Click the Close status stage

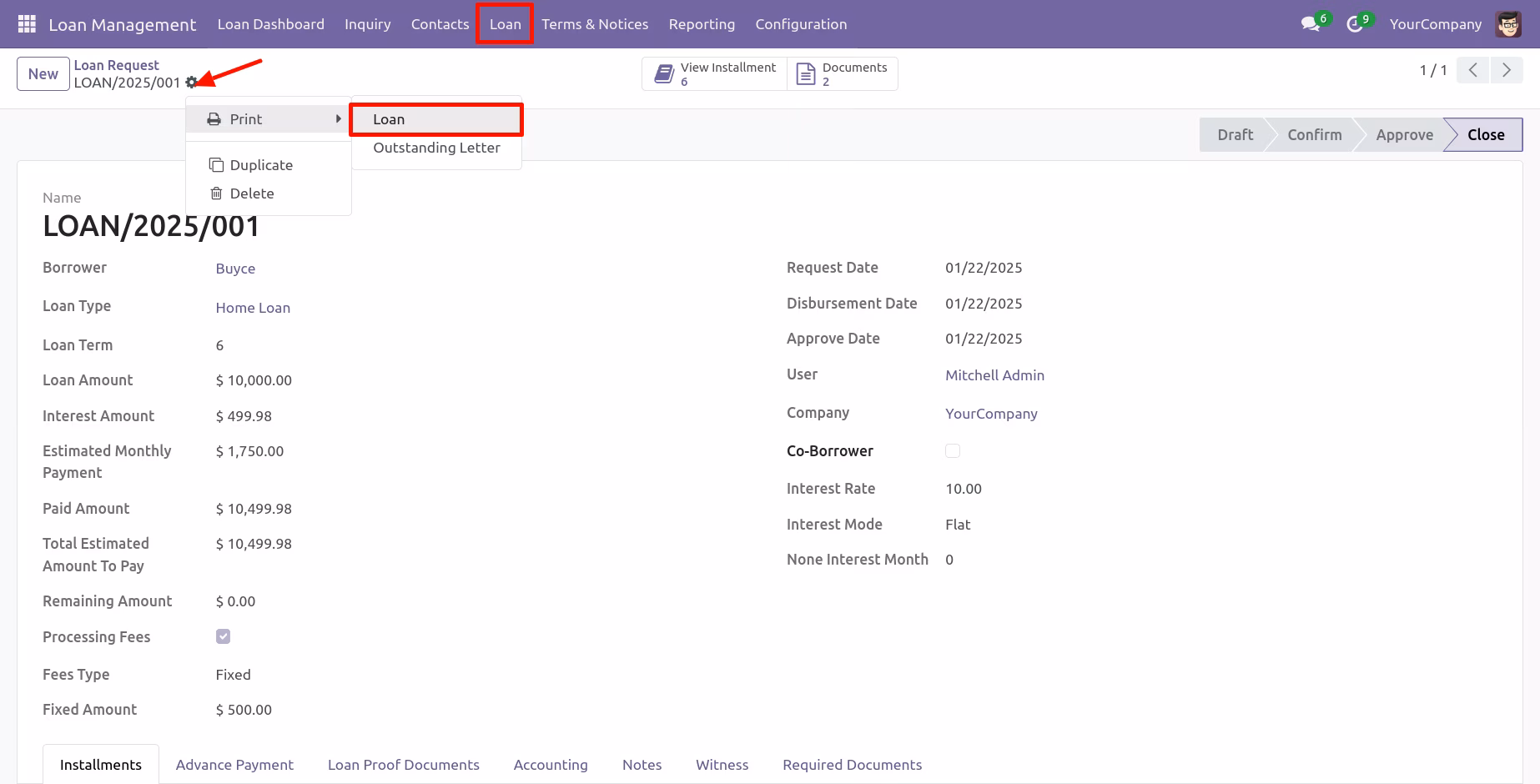(1486, 135)
